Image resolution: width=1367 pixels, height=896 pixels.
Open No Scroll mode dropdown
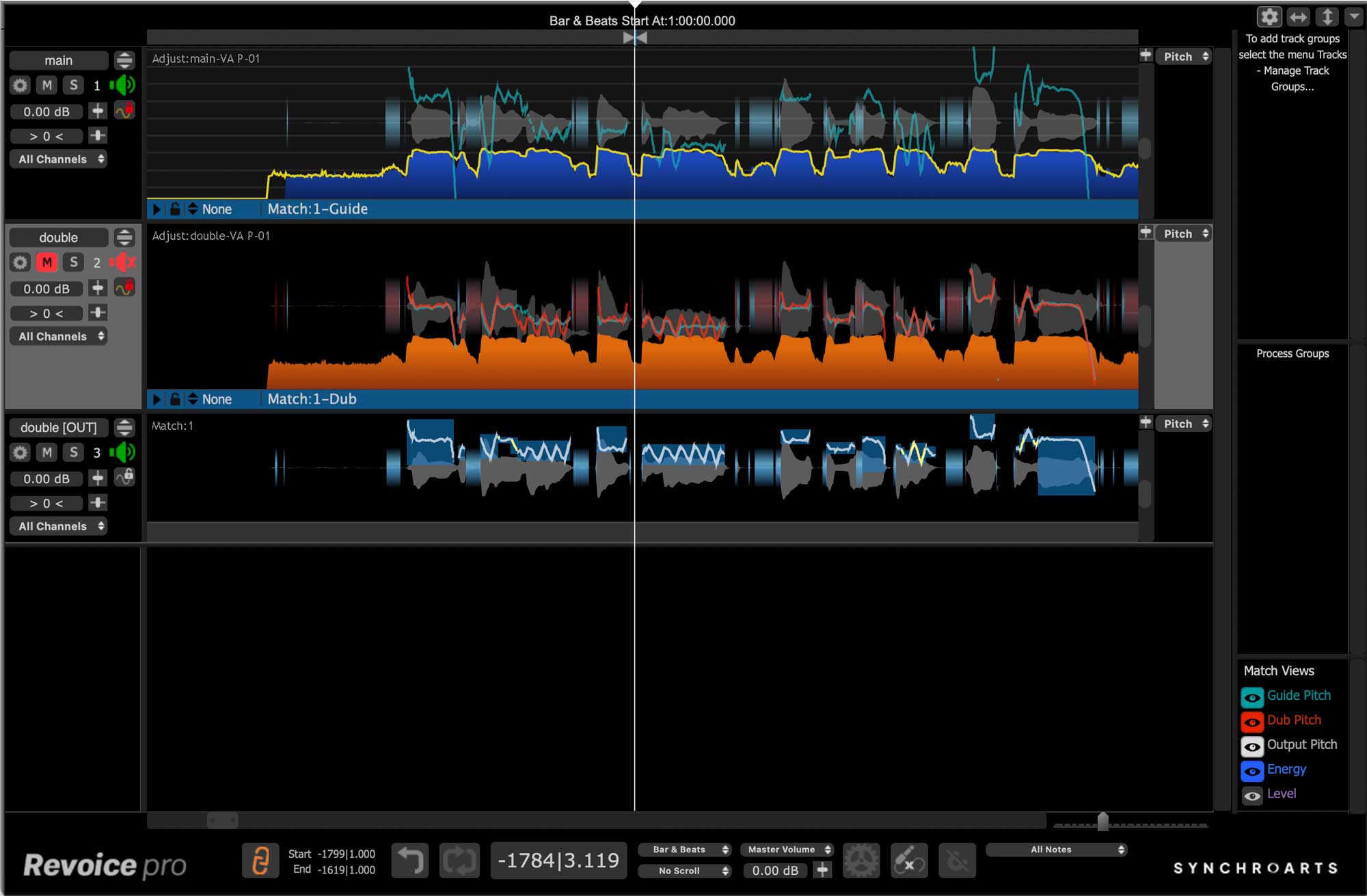(x=685, y=871)
